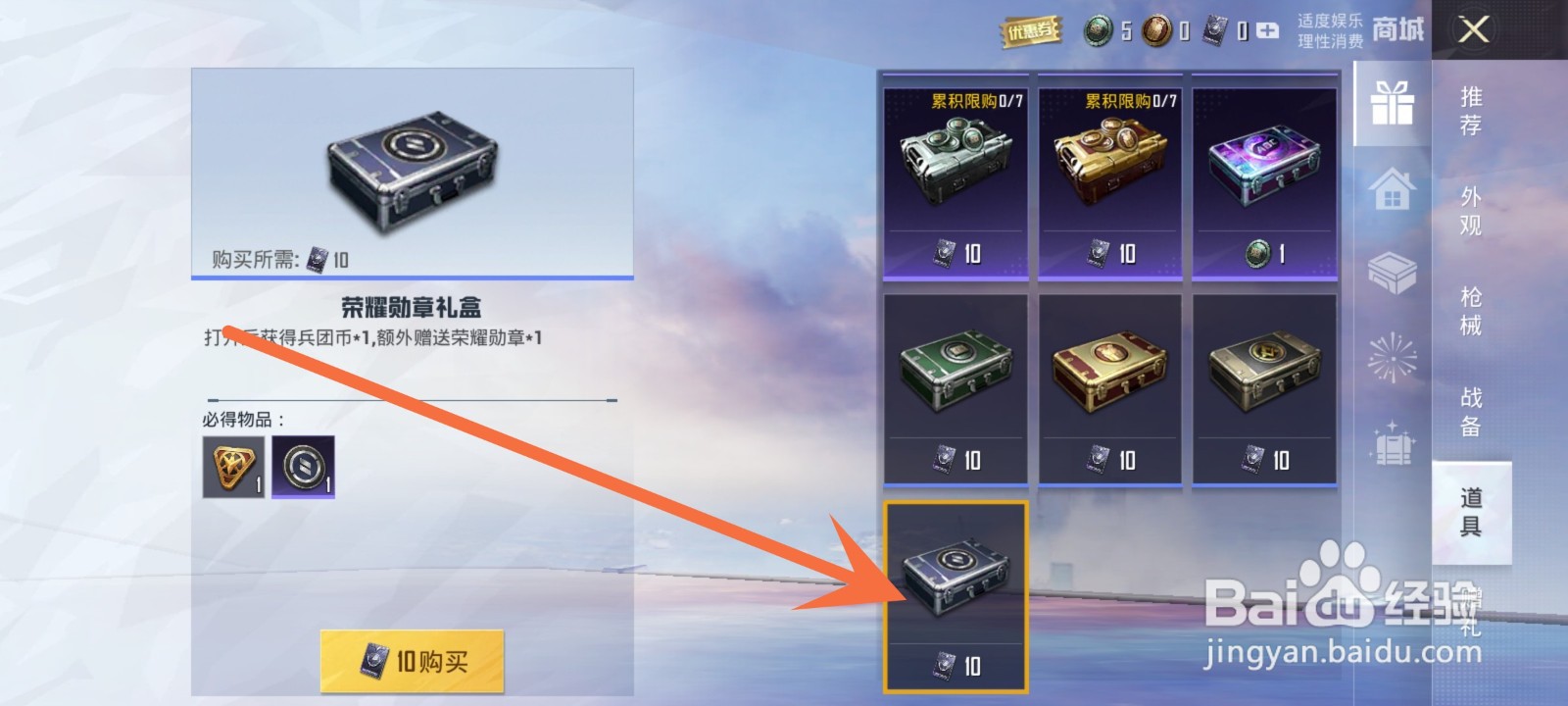Select the crate box icon in sidebar
The height and width of the screenshot is (706, 1568).
pyautogui.click(x=1392, y=274)
